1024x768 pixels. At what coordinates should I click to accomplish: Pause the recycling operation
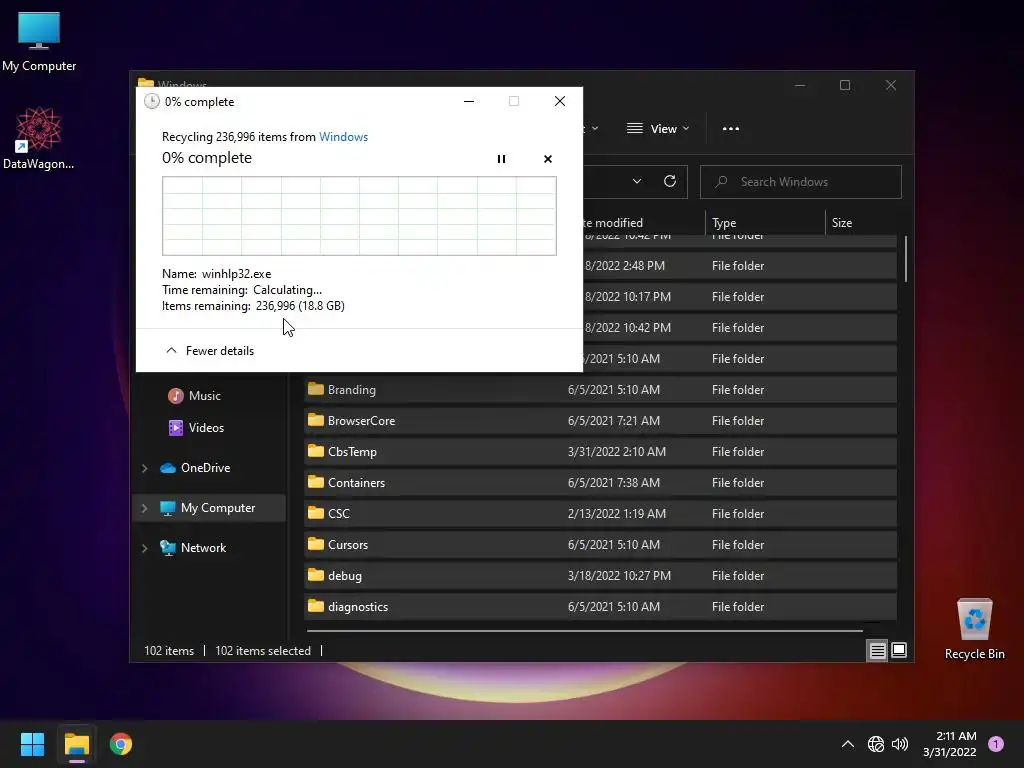point(501,159)
